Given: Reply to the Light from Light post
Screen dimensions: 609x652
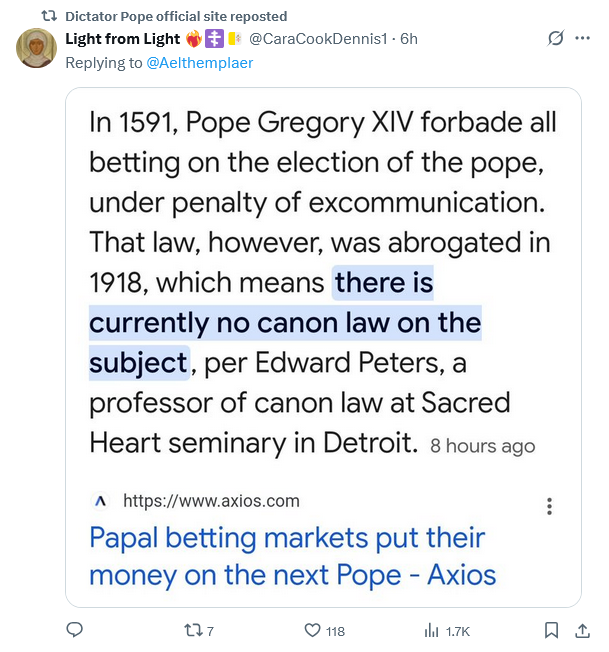Looking at the screenshot, I should [x=73, y=630].
